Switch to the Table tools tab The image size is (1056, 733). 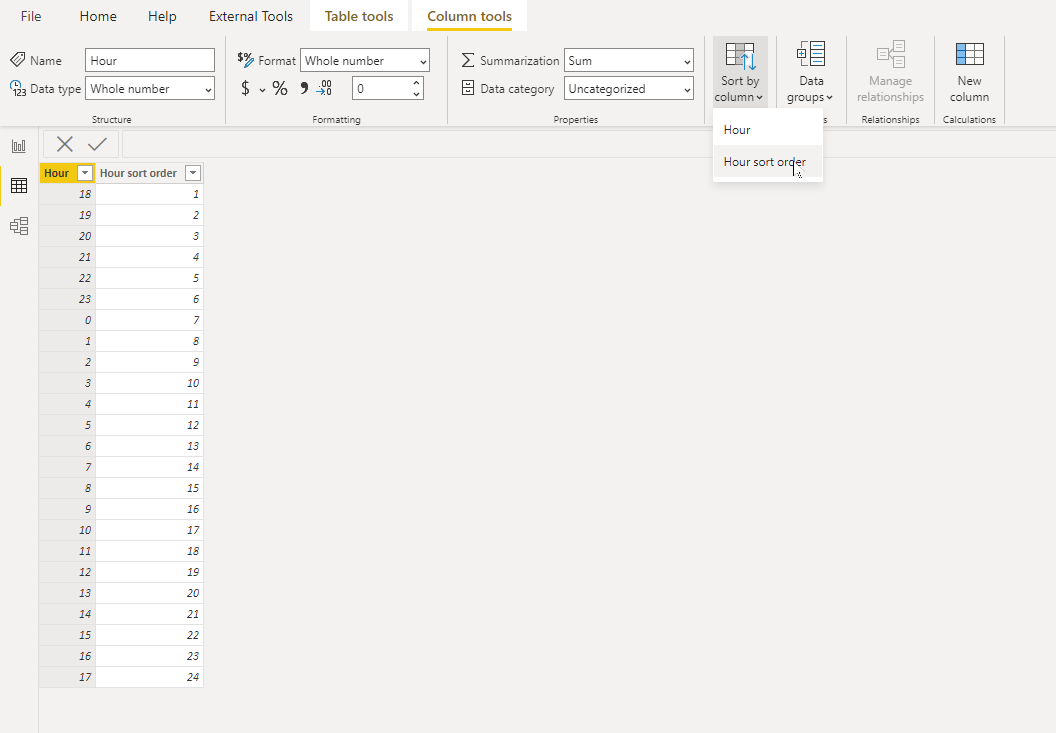(x=359, y=16)
